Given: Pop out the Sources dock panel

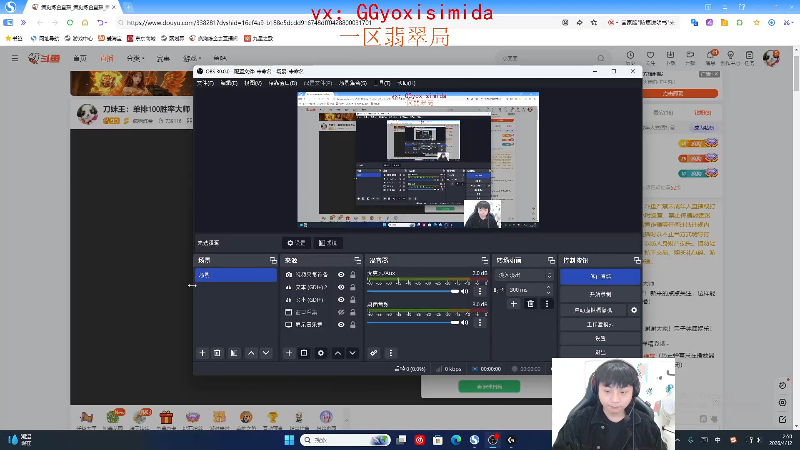Looking at the screenshot, I should [x=358, y=260].
